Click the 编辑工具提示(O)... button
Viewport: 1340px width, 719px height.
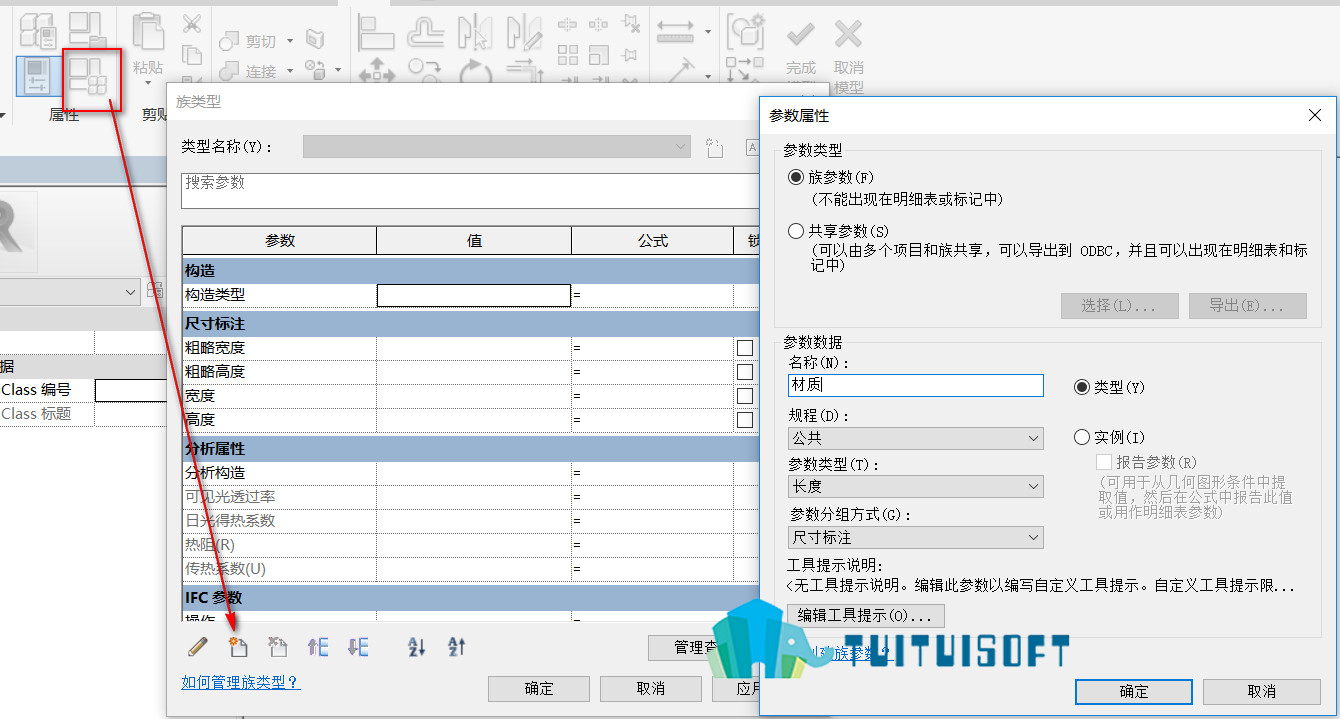coord(866,615)
